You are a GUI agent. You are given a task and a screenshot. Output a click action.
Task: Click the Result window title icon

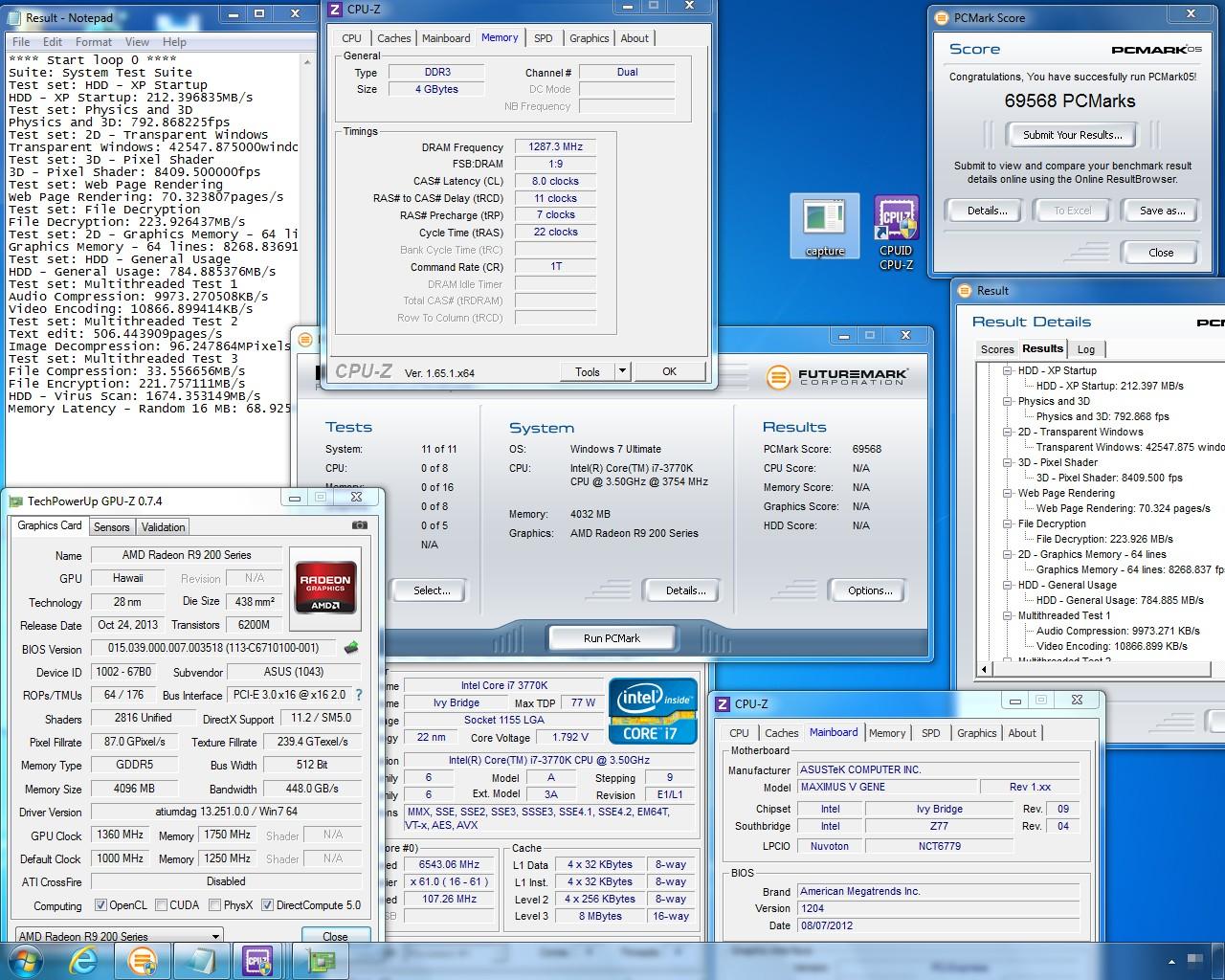click(964, 291)
